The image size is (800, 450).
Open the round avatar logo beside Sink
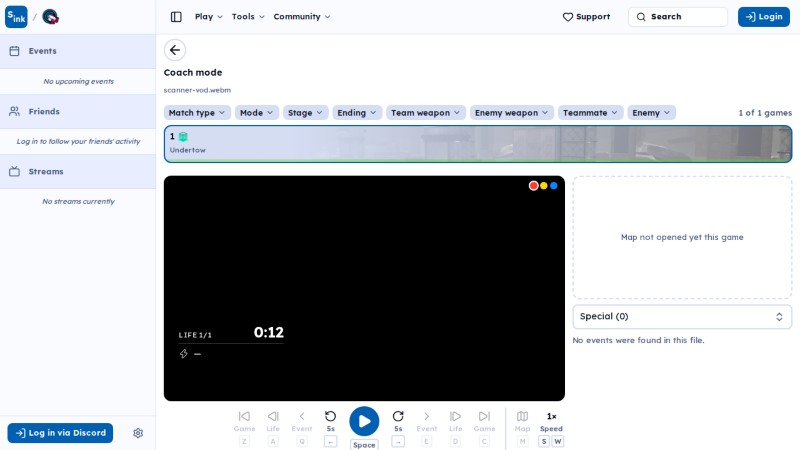tap(50, 17)
